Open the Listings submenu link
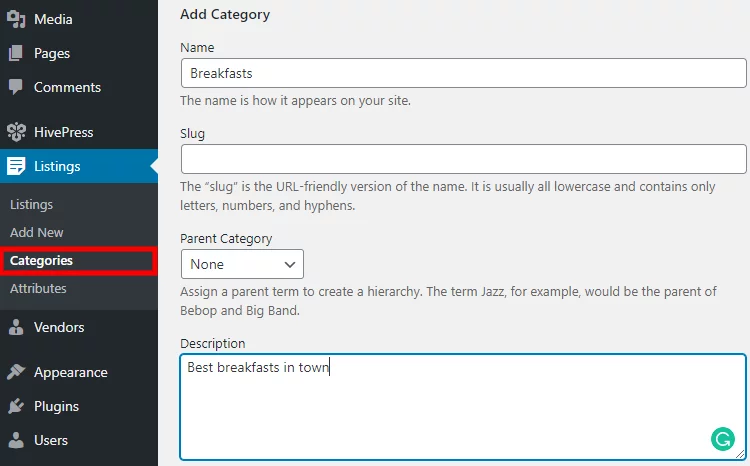750x466 pixels. coord(32,205)
